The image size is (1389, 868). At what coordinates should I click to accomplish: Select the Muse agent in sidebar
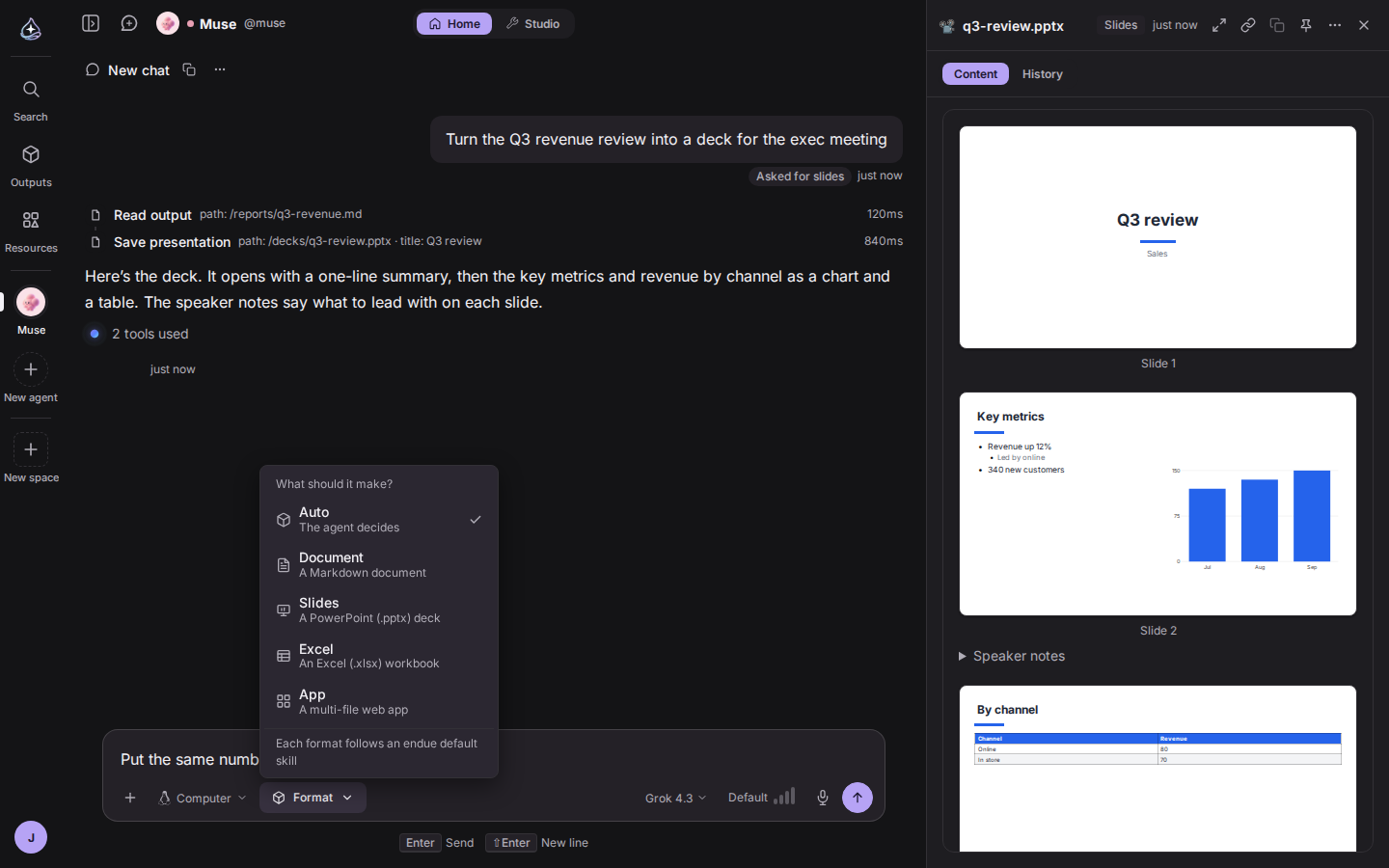[31, 312]
